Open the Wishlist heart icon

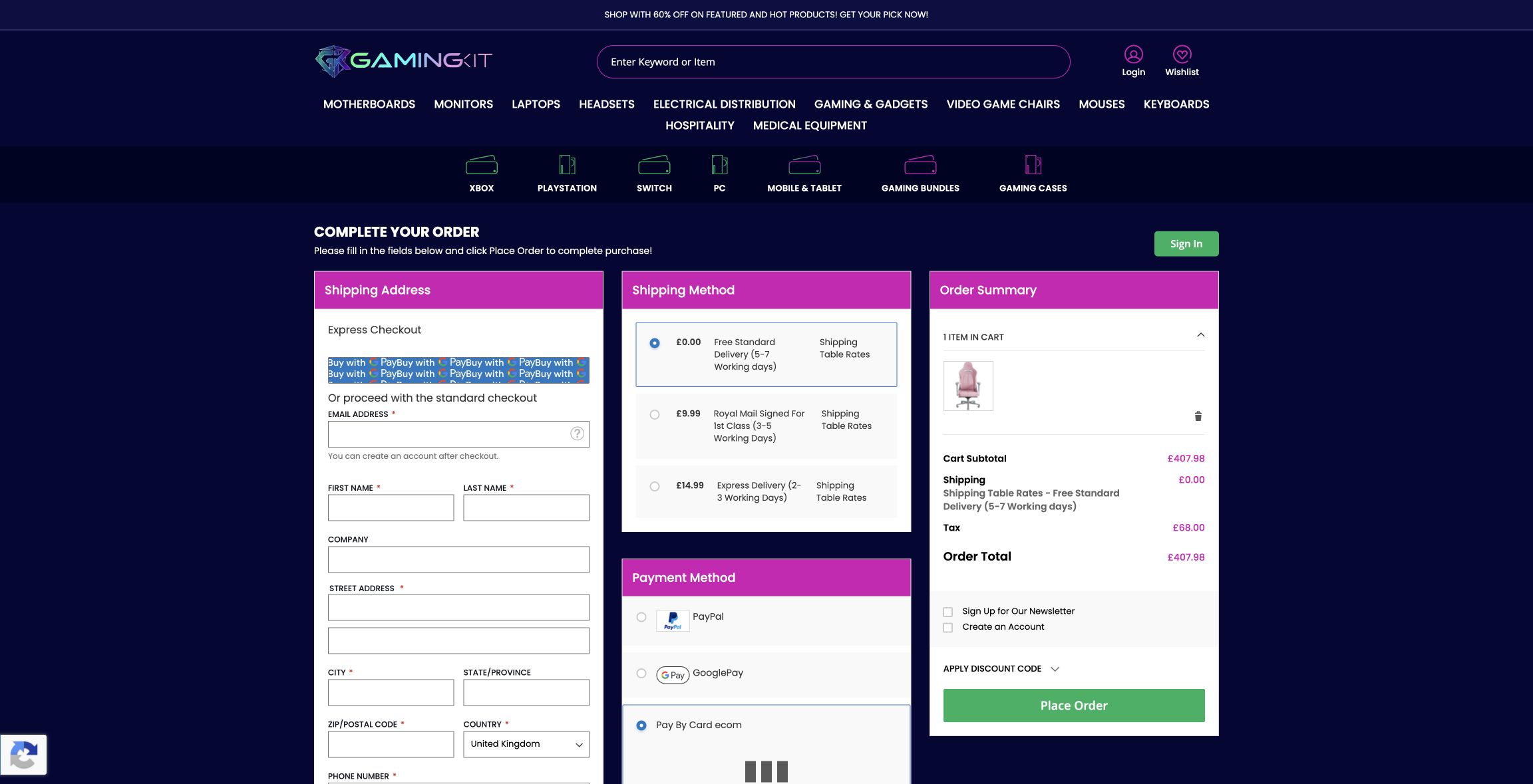click(1182, 54)
